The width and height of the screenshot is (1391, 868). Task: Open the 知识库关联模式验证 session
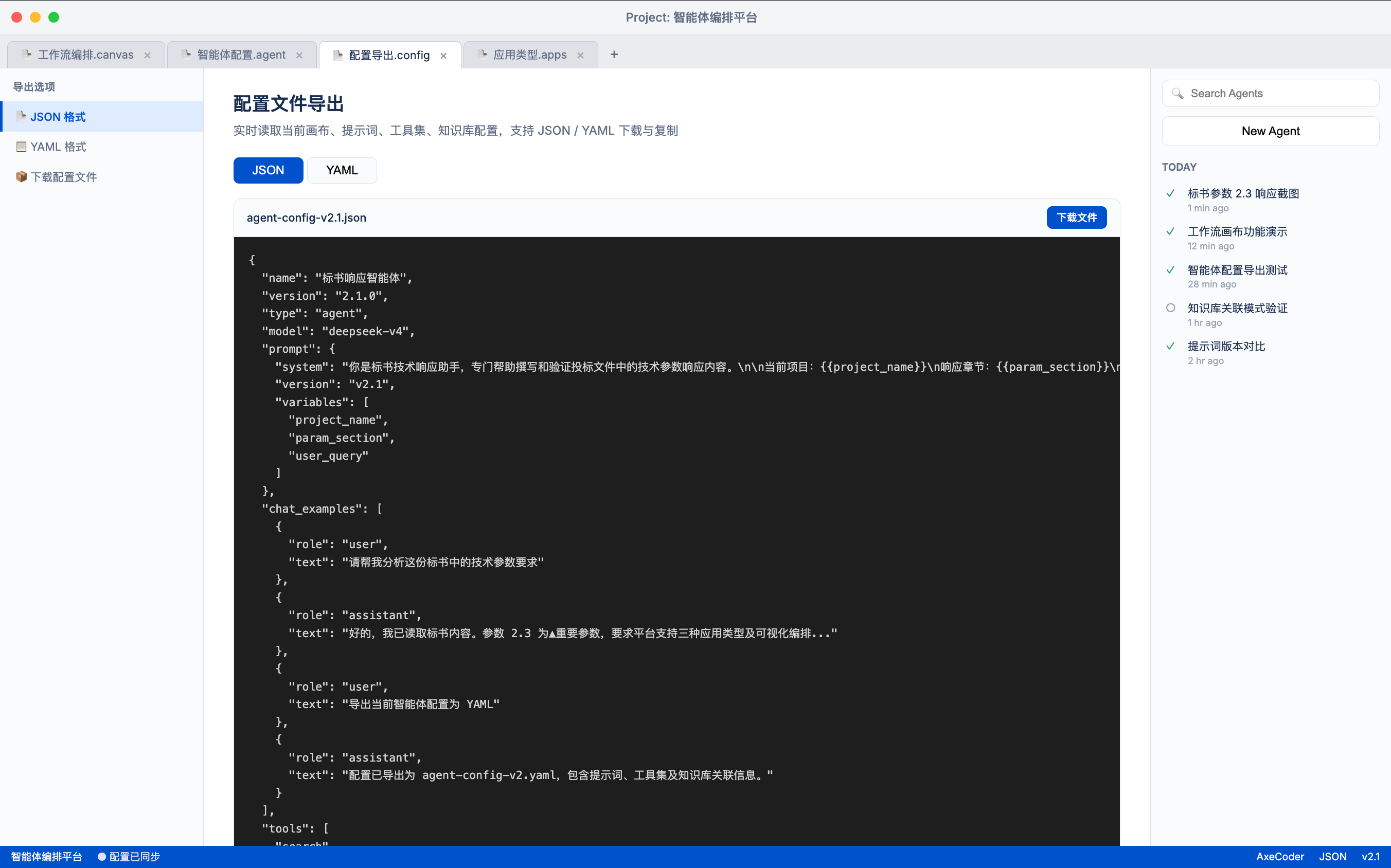coord(1271,314)
